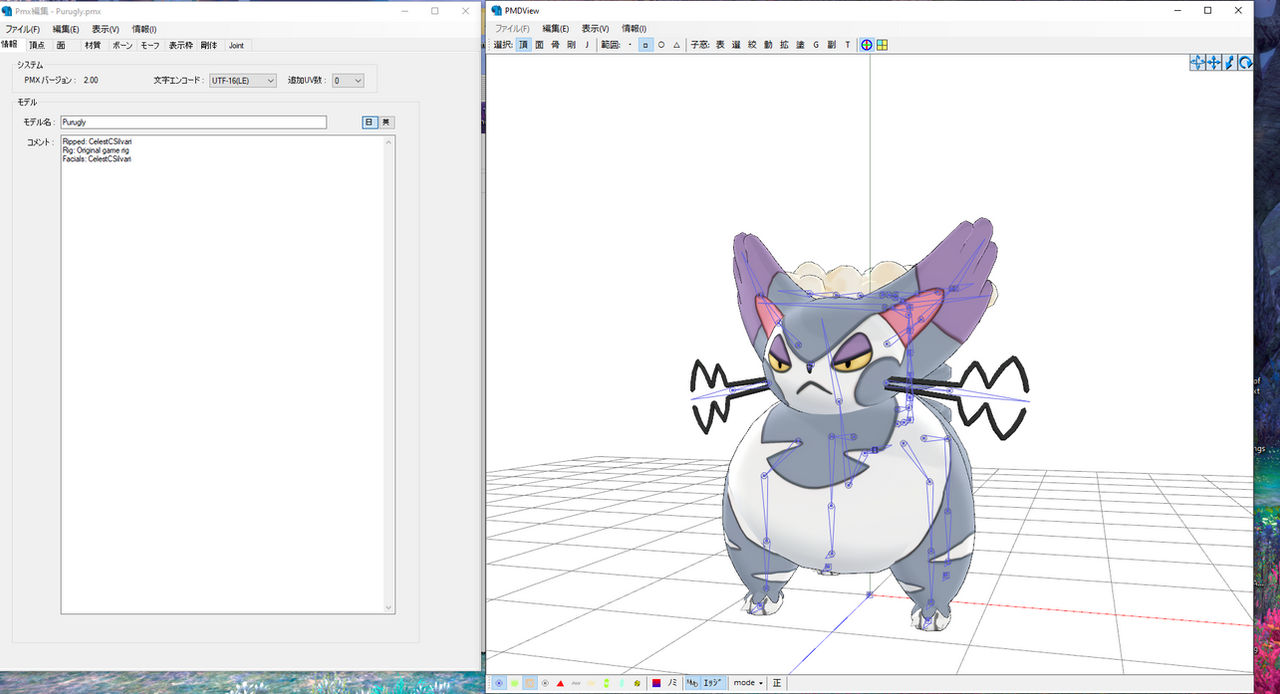Switch to the Joint tab
Viewport: 1280px width, 694px height.
click(x=236, y=45)
